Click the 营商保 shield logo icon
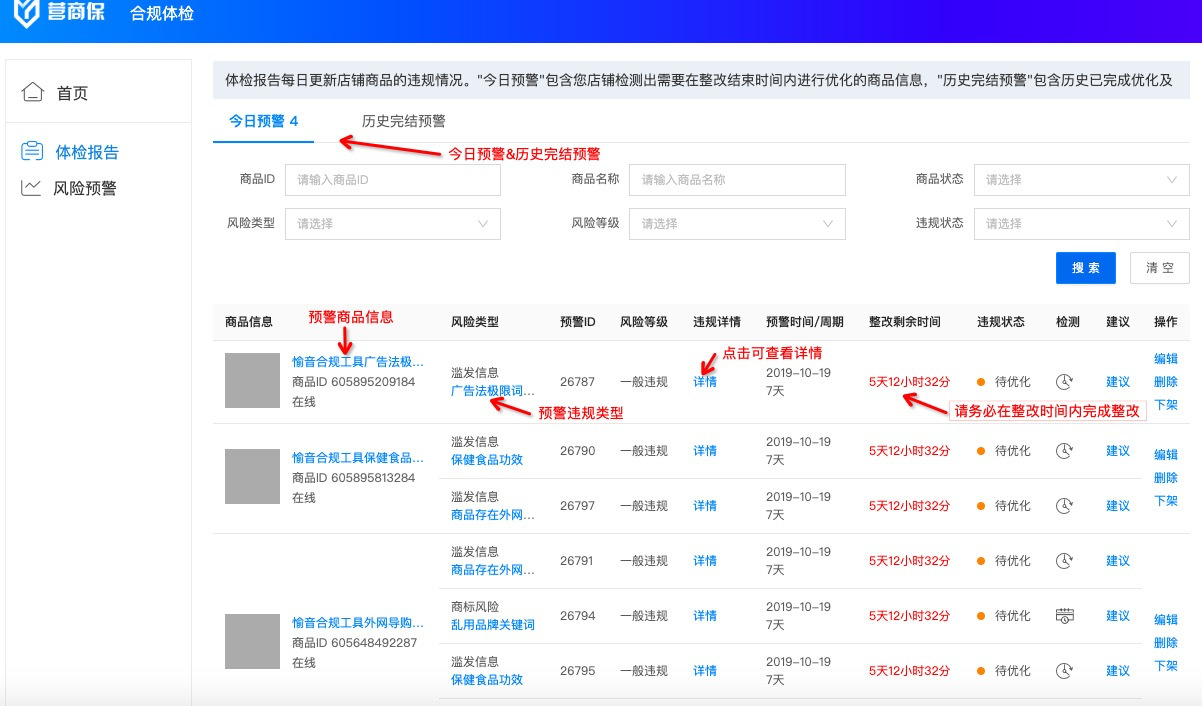The height and width of the screenshot is (706, 1202). click(x=28, y=13)
